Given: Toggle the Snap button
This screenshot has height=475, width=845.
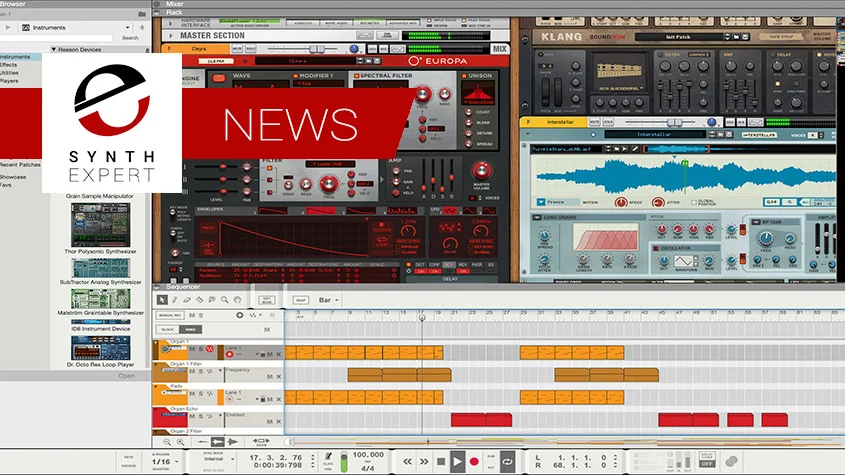Looking at the screenshot, I should [x=300, y=300].
